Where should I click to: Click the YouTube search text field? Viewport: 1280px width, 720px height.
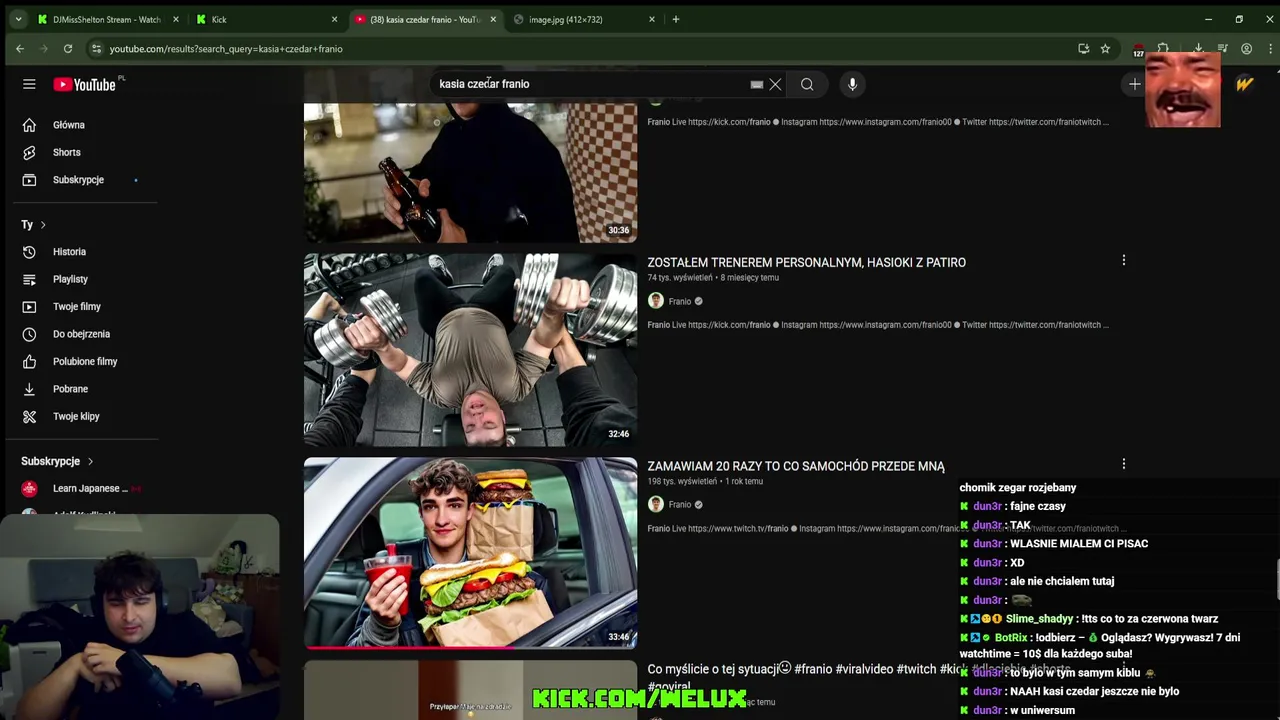tap(590, 84)
